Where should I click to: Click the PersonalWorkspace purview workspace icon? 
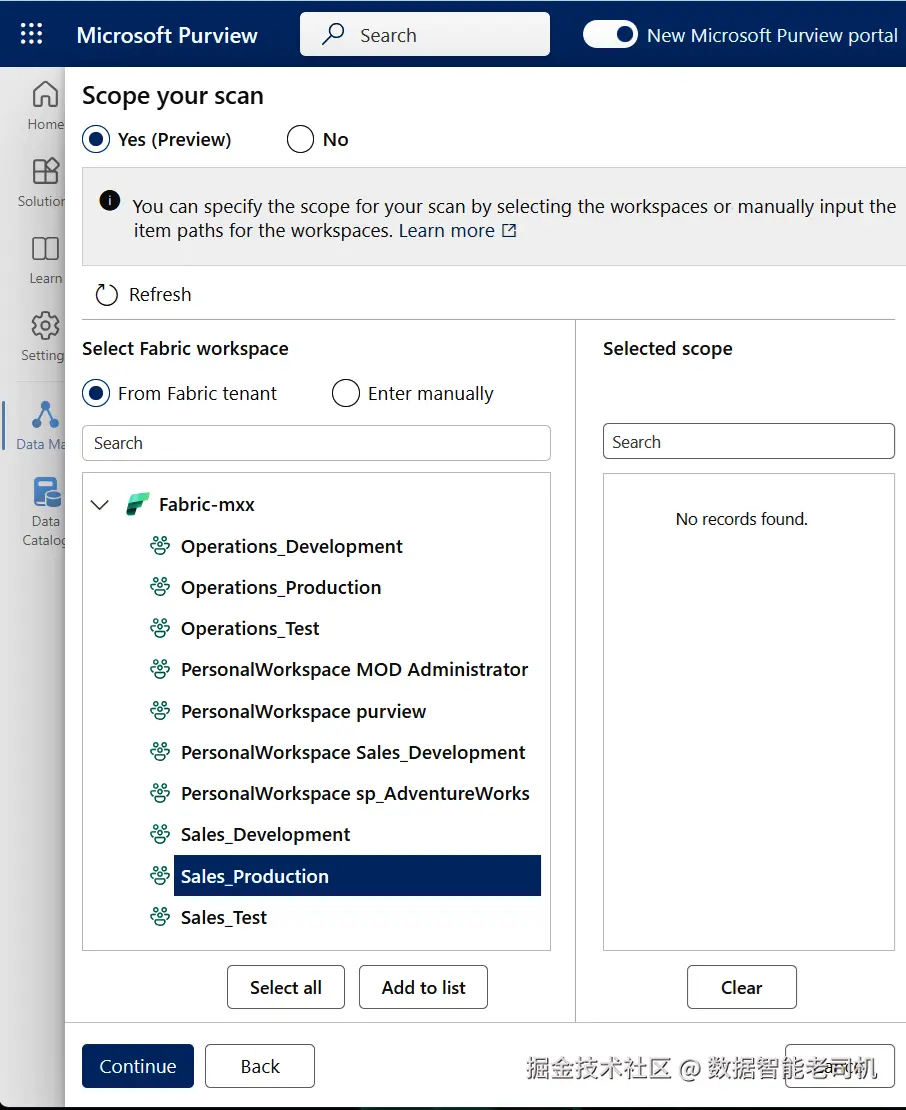[160, 711]
